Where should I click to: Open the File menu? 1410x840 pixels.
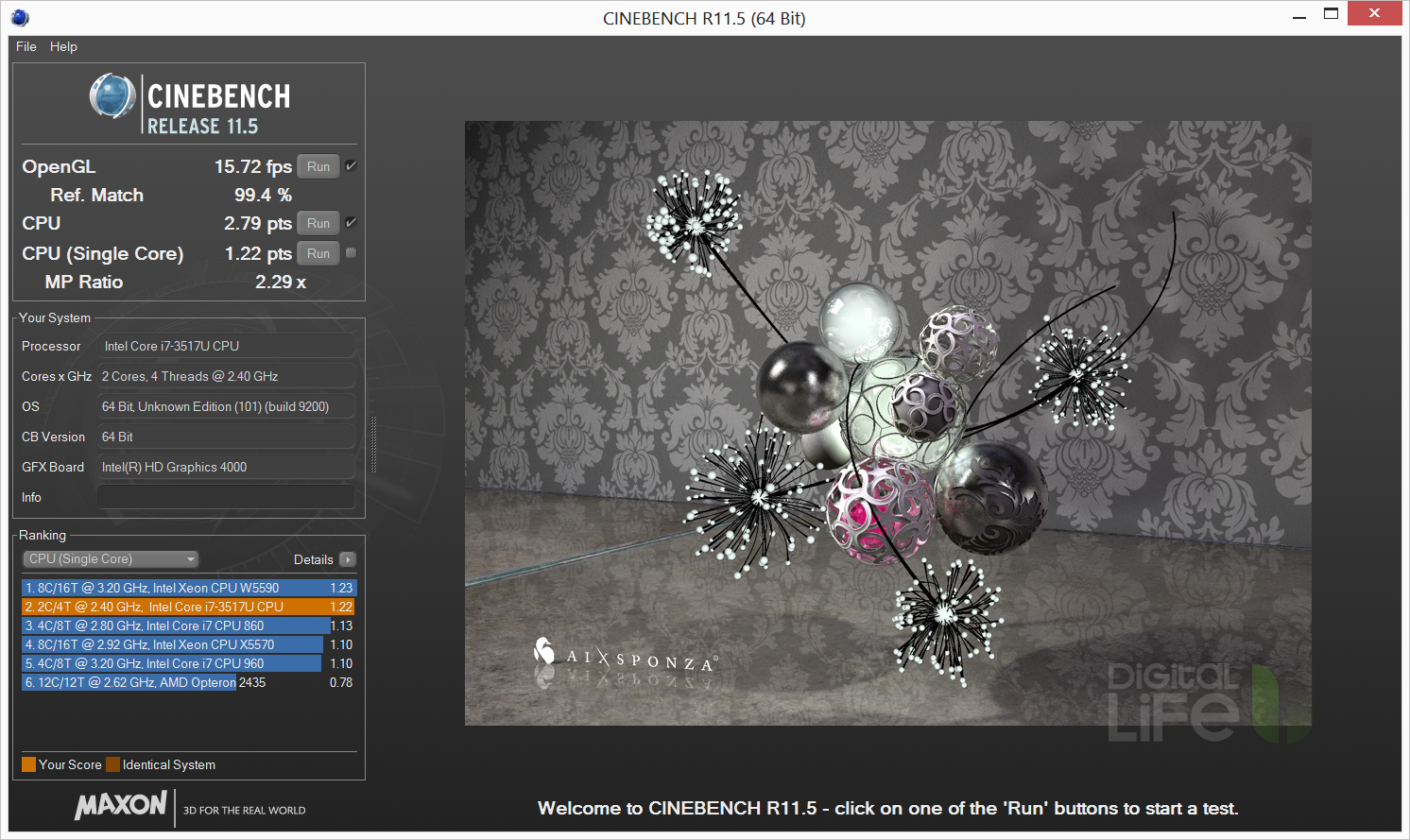point(26,46)
